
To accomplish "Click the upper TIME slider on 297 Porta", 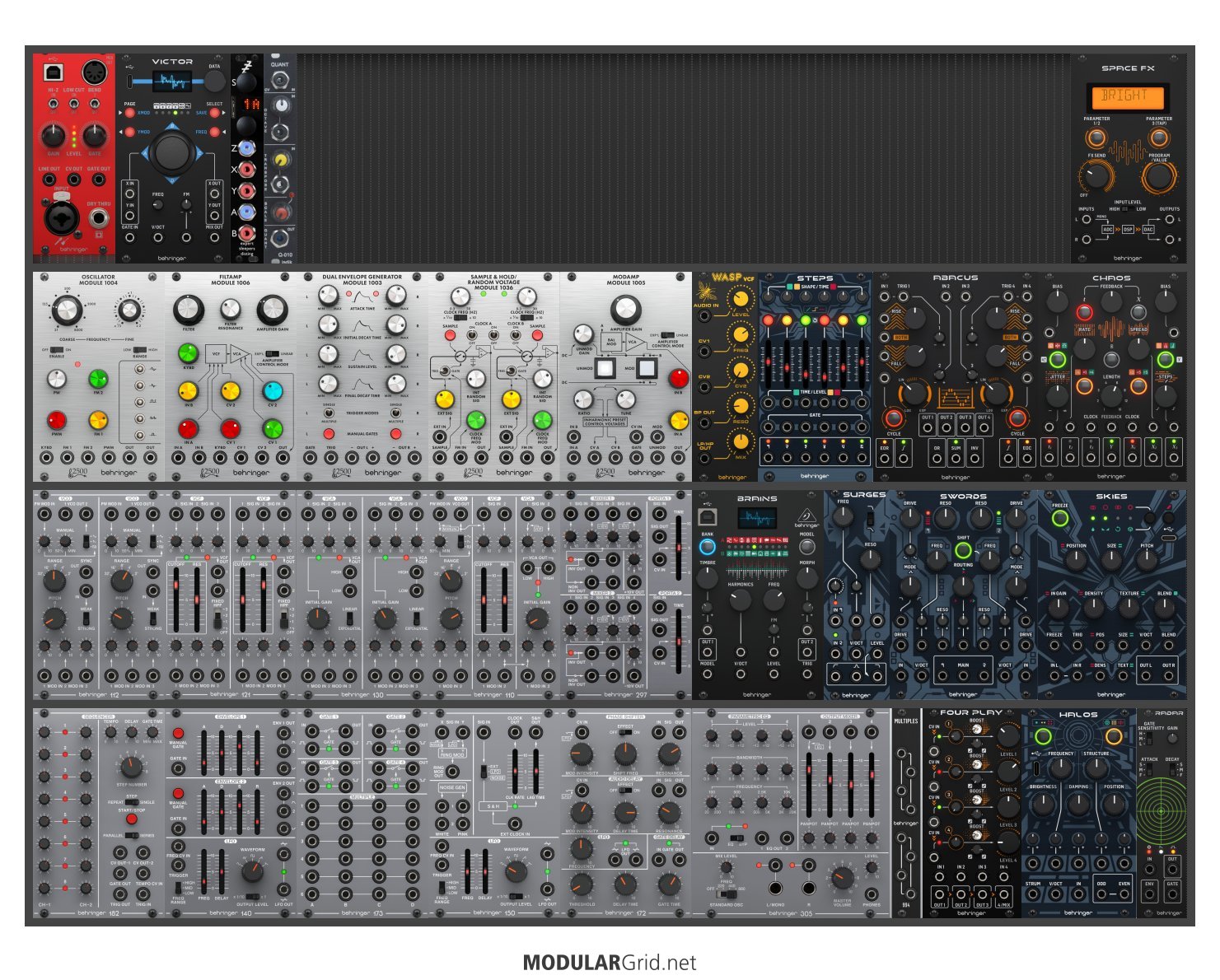I will [x=679, y=548].
